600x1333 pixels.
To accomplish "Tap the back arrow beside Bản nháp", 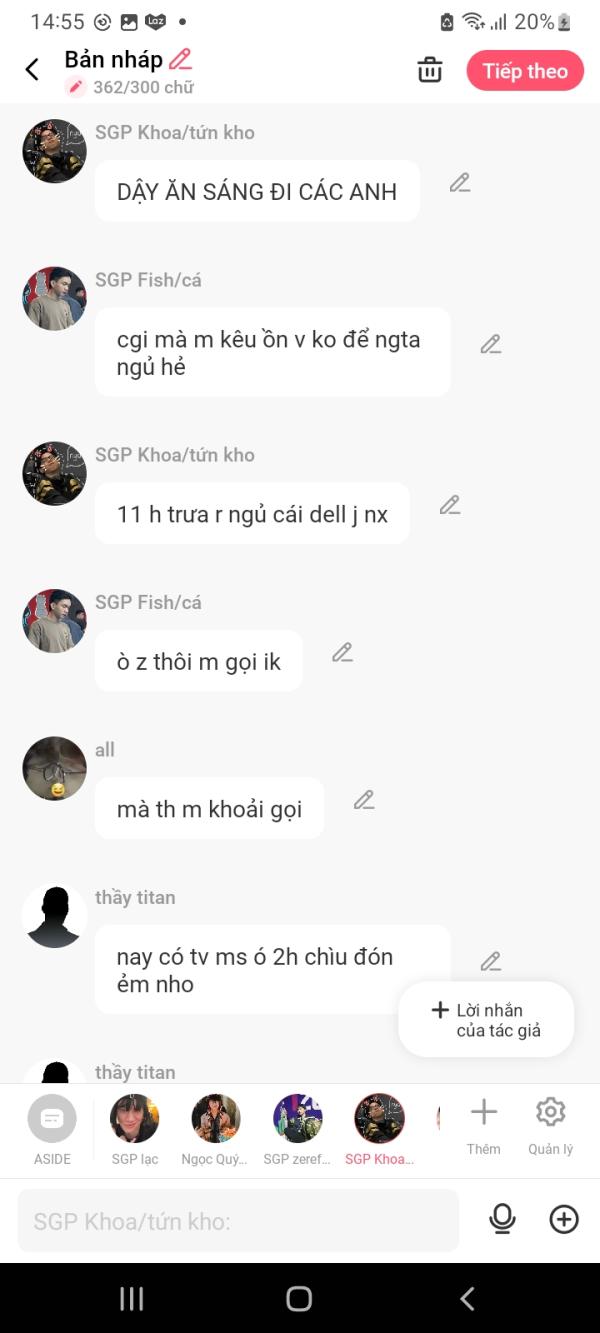I will pyautogui.click(x=32, y=70).
